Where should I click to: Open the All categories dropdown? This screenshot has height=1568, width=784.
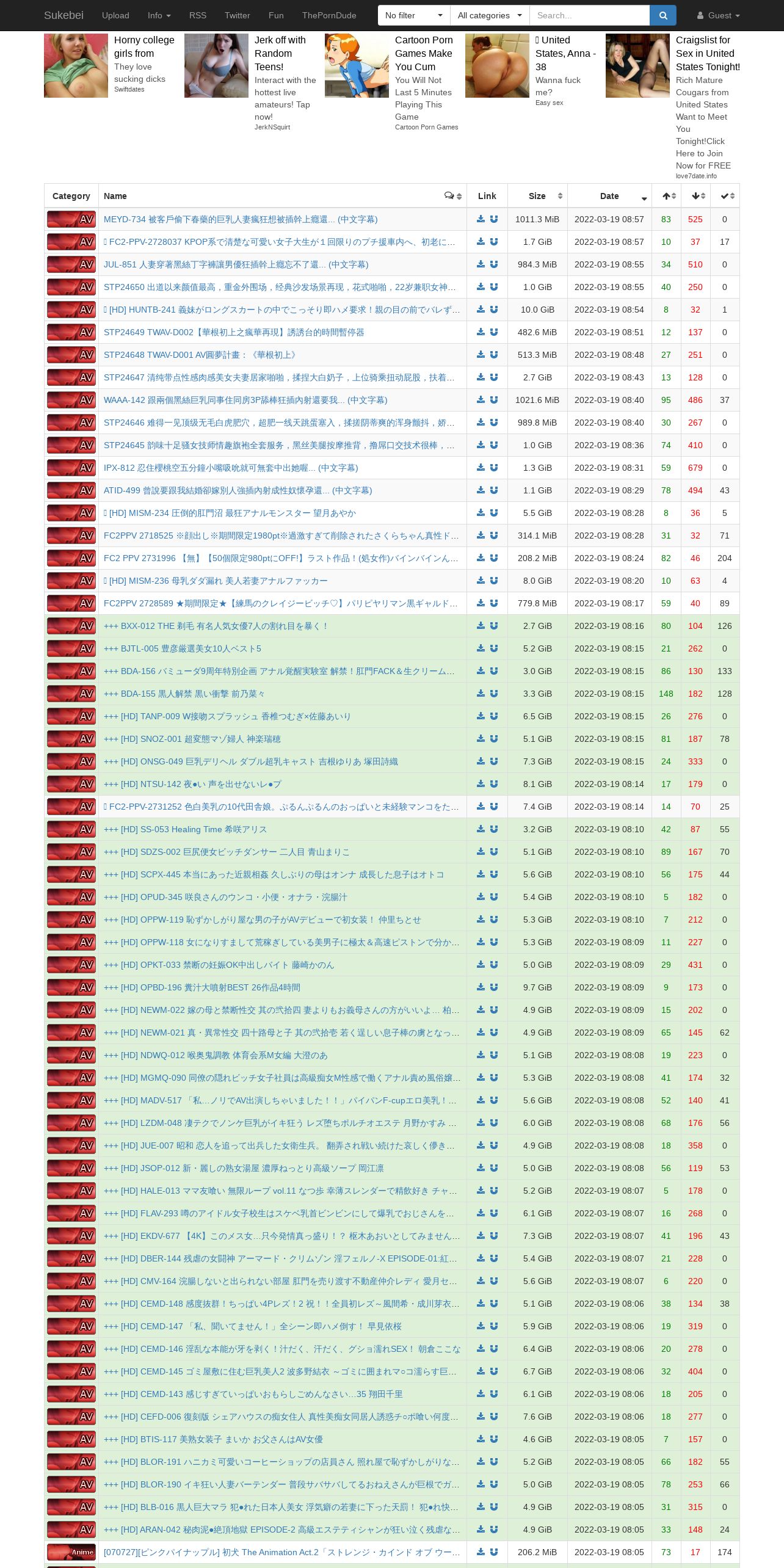click(x=490, y=15)
